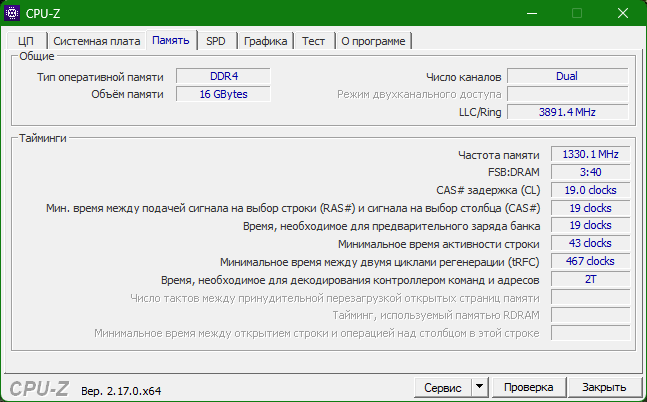This screenshot has width=647, height=402.
Task: Minimize the CPU-Z window
Action: pyautogui.click(x=529, y=13)
